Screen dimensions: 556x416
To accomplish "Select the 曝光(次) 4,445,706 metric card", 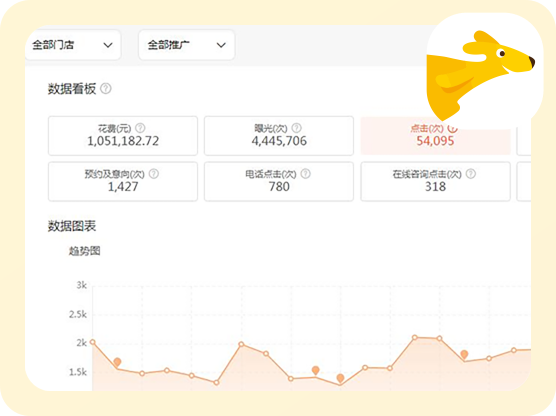I will pyautogui.click(x=279, y=135).
